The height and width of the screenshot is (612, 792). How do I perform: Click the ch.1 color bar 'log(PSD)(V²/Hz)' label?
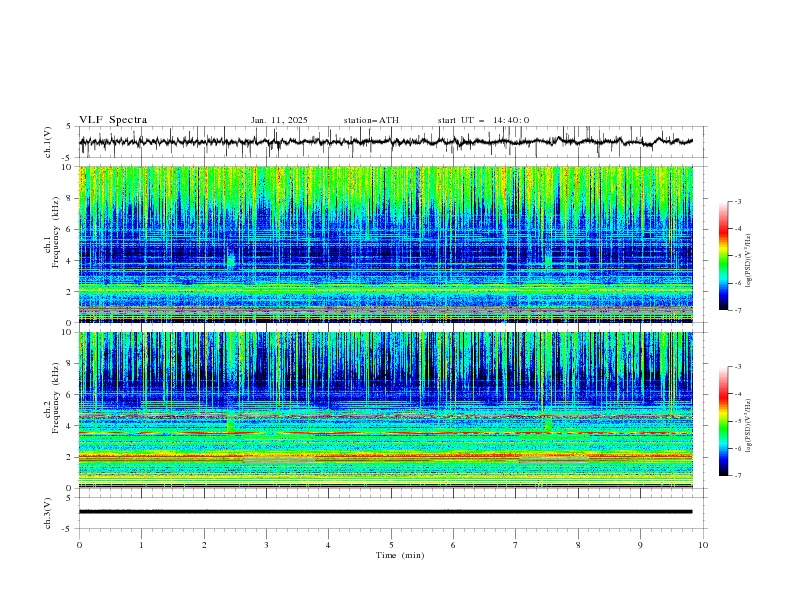749,261
